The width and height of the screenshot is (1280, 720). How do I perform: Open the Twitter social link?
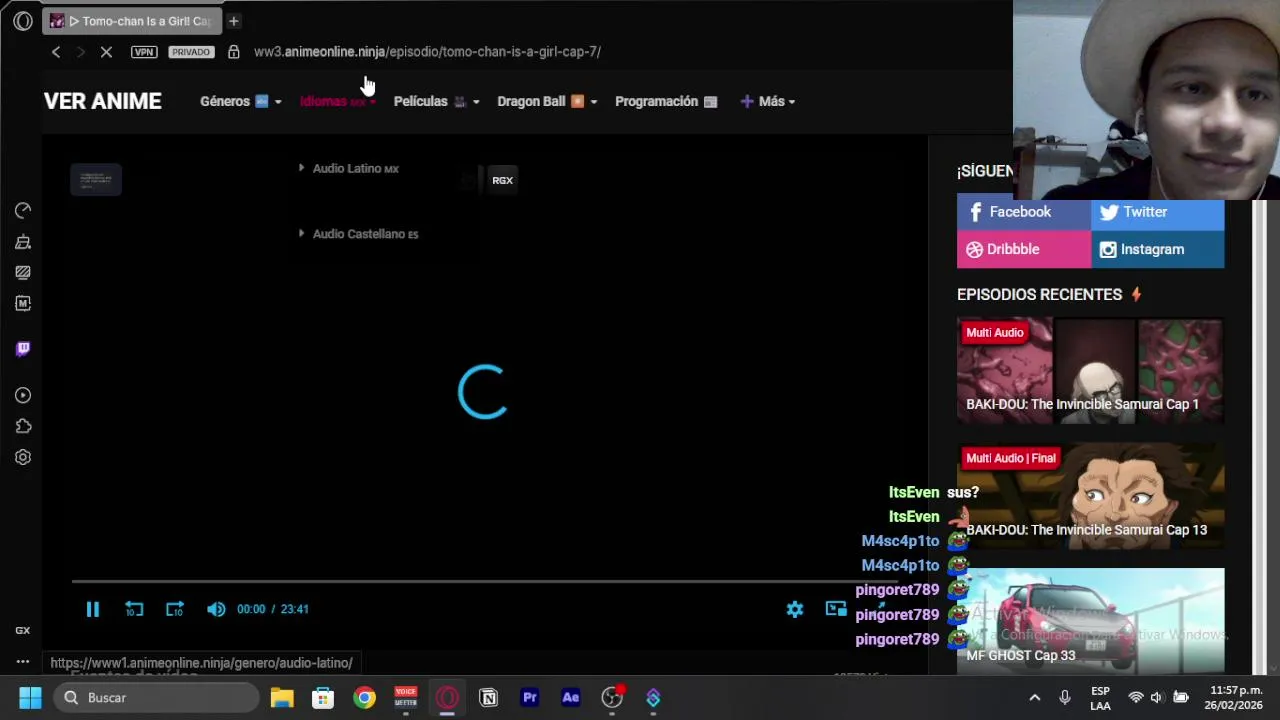coord(1157,212)
